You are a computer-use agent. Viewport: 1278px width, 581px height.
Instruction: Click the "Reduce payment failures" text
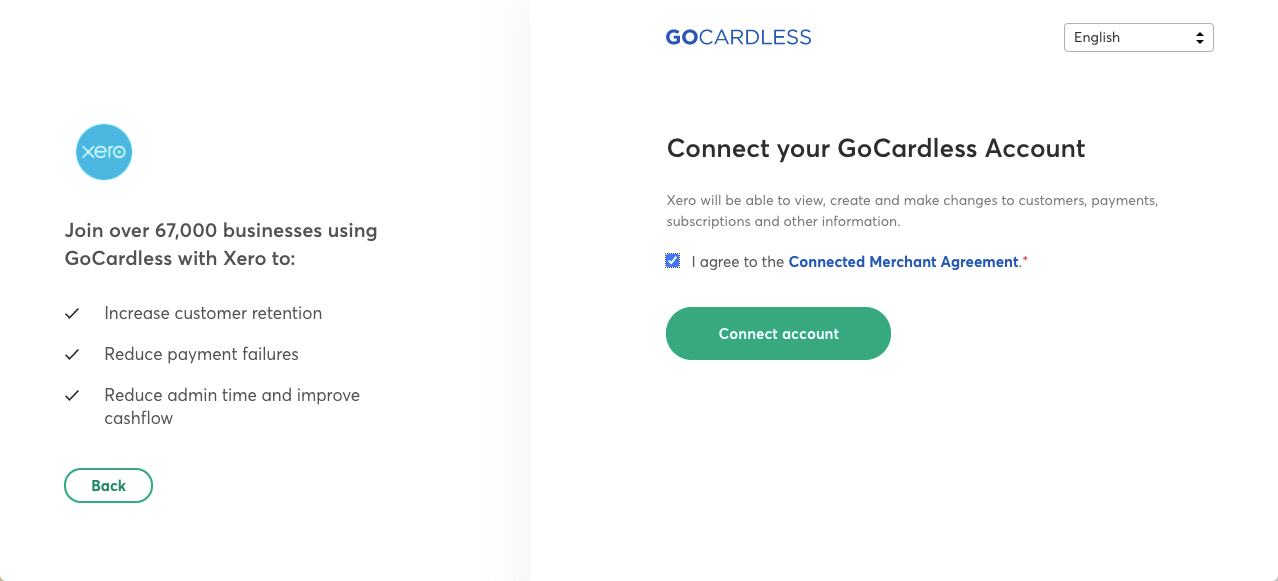point(201,354)
